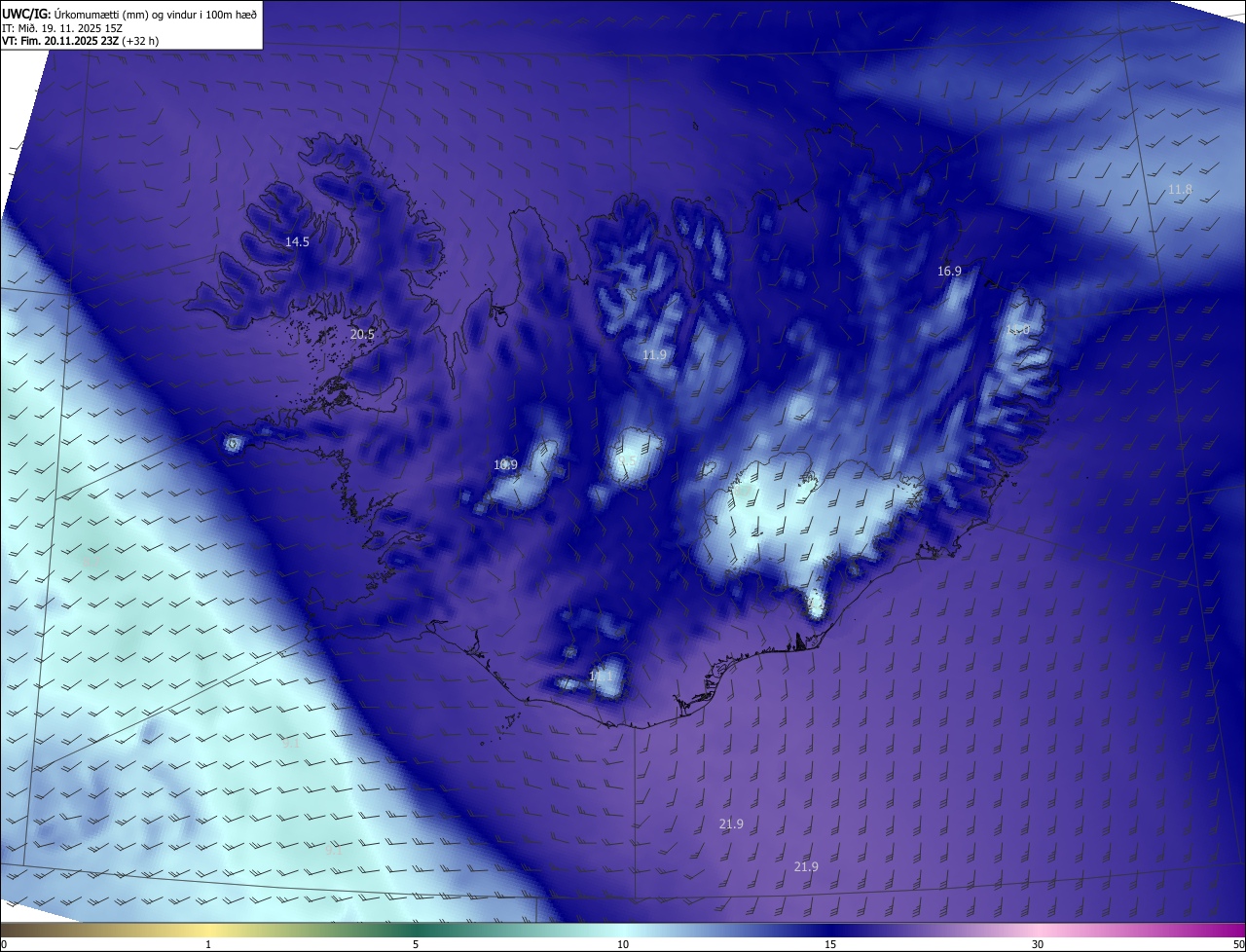Click the 11.1 value near the south coast
Image resolution: width=1246 pixels, height=952 pixels.
coord(602,676)
